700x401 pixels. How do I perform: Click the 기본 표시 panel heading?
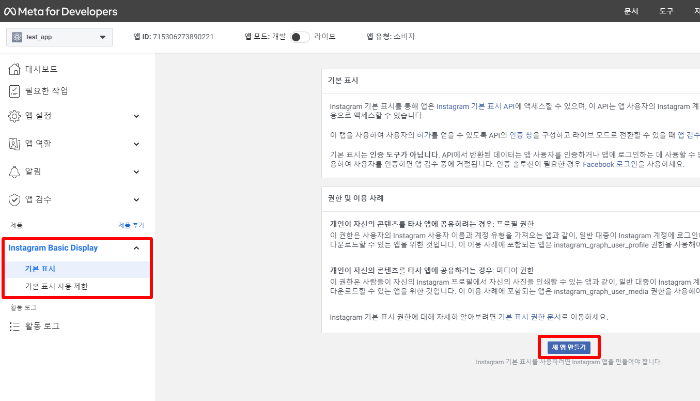343,80
